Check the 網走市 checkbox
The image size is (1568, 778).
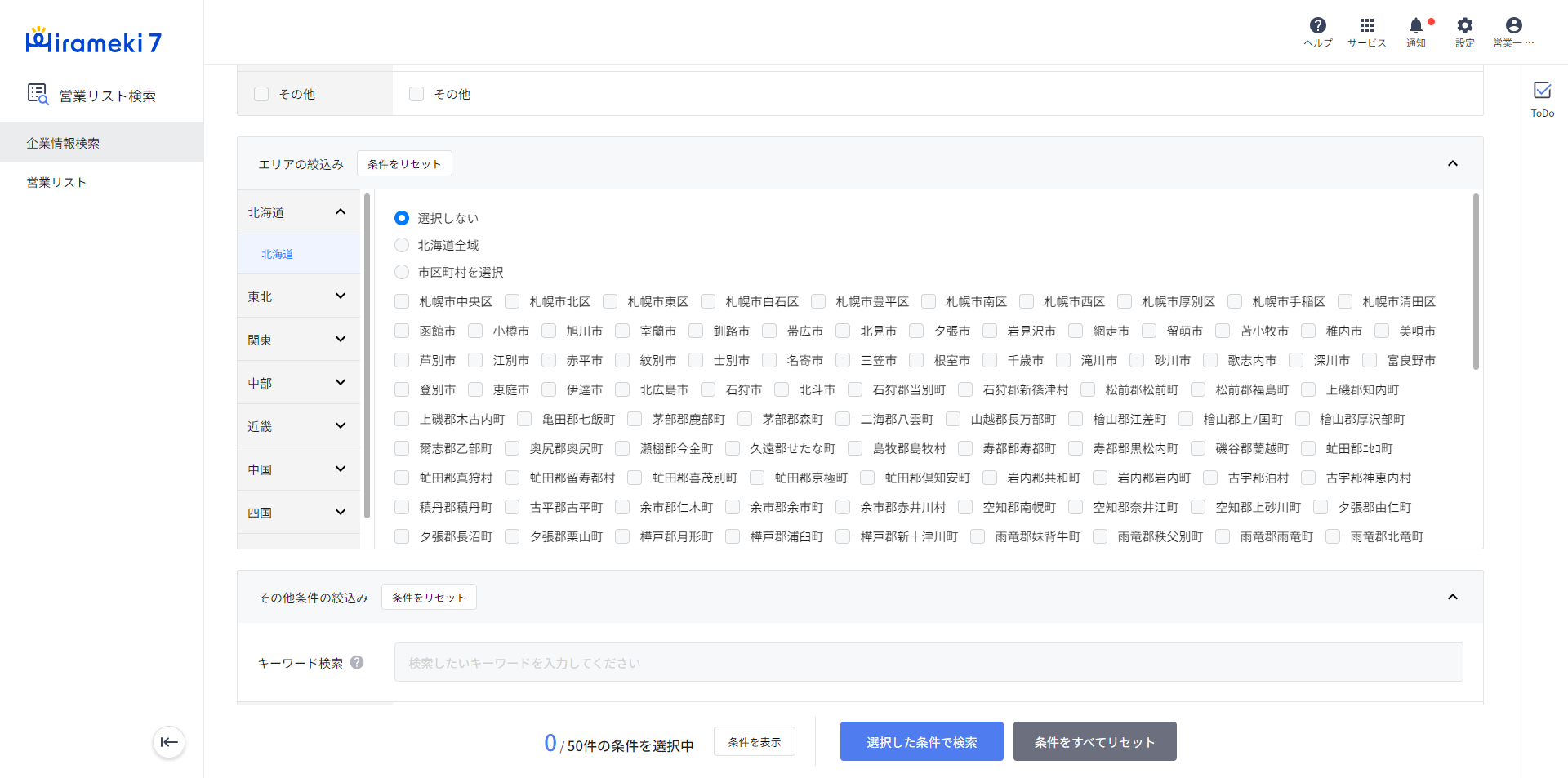pos(1076,331)
